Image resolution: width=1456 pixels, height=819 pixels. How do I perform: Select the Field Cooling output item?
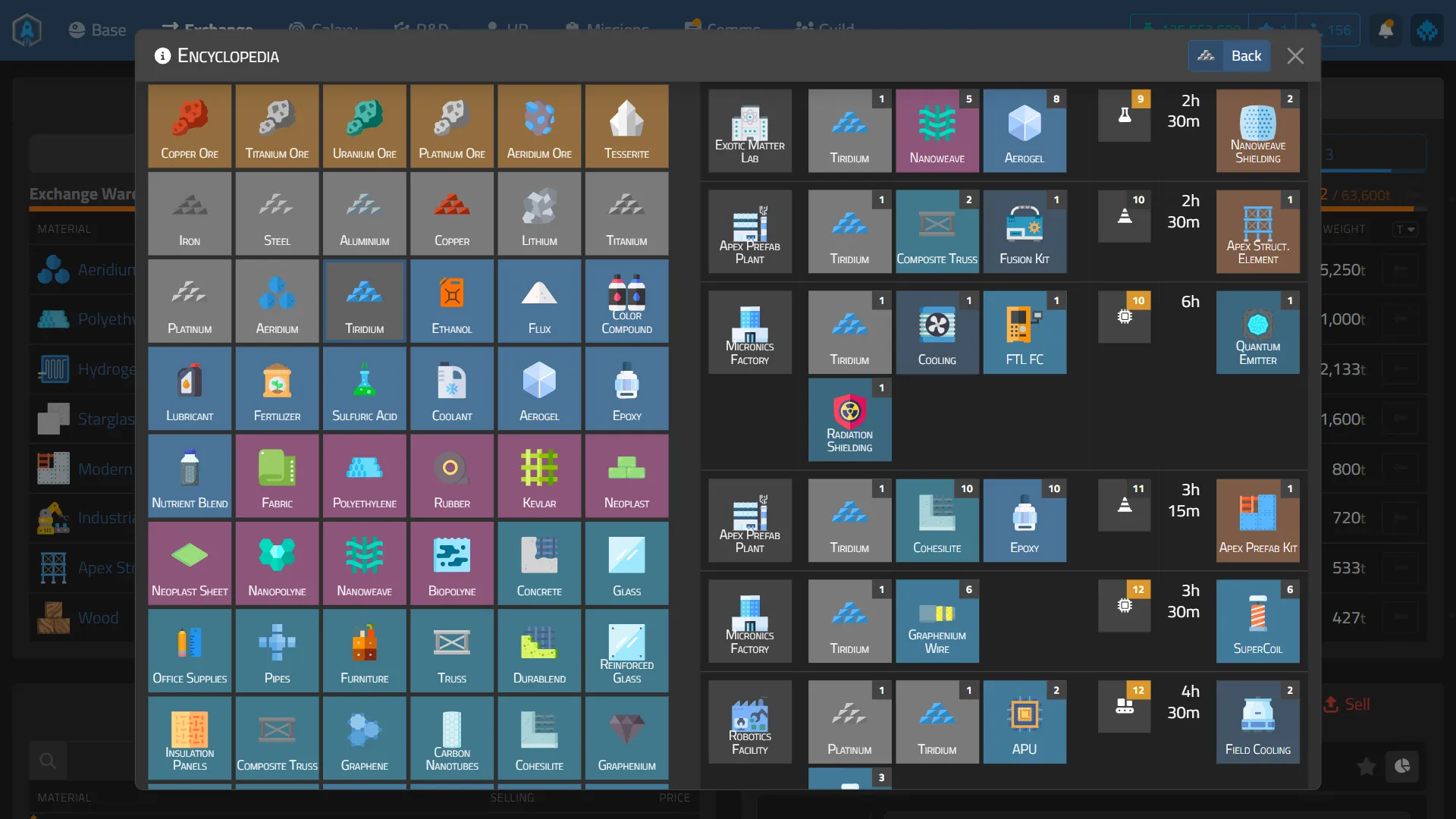pos(1257,721)
